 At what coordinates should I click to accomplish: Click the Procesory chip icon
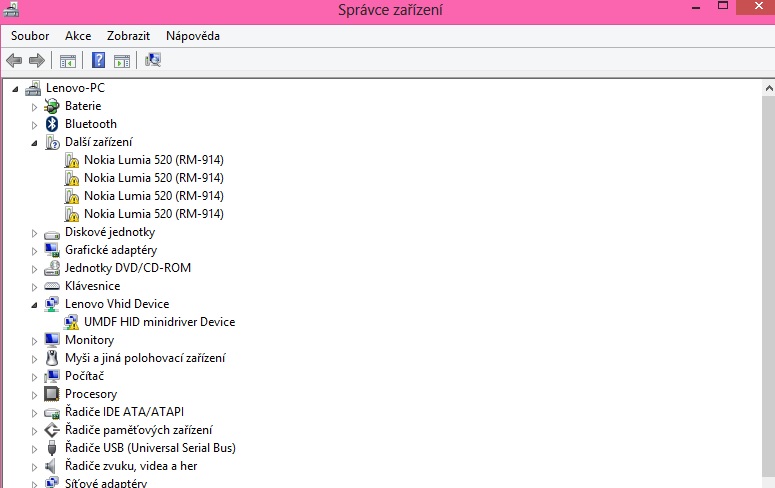(52, 394)
